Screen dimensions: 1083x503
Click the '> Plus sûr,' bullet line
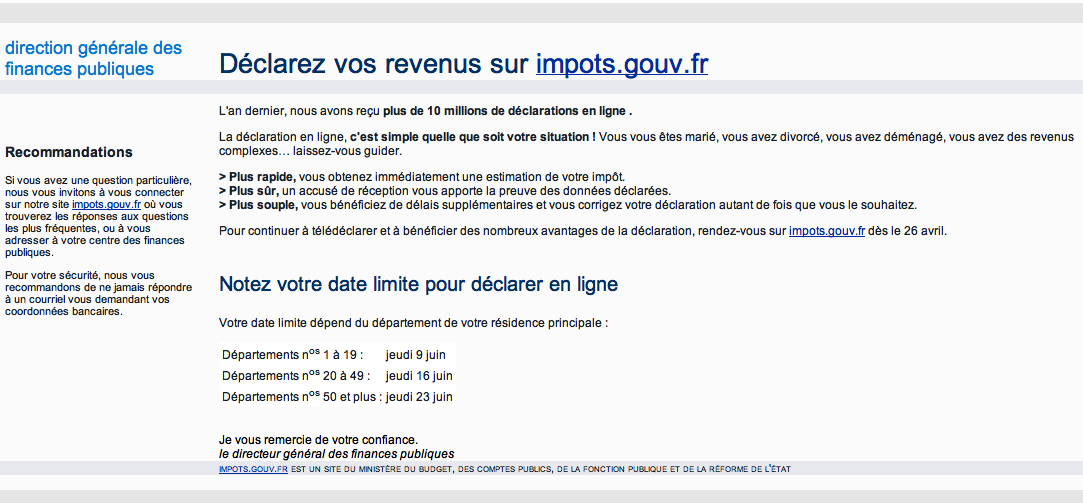coord(445,191)
